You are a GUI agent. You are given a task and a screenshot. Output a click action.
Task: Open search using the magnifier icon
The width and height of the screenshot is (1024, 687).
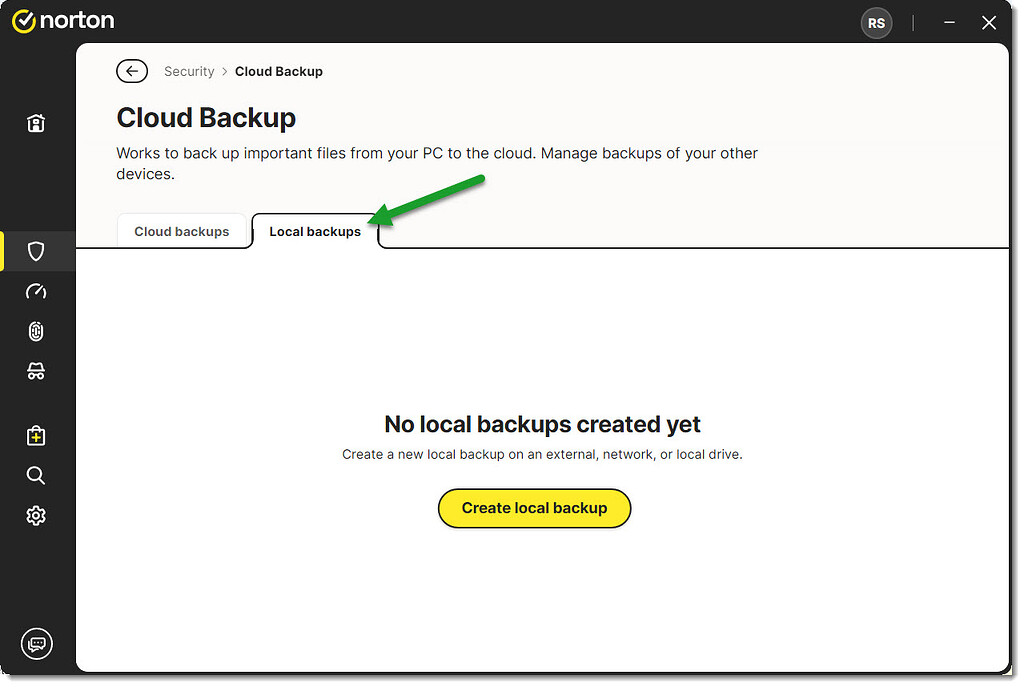pyautogui.click(x=36, y=475)
